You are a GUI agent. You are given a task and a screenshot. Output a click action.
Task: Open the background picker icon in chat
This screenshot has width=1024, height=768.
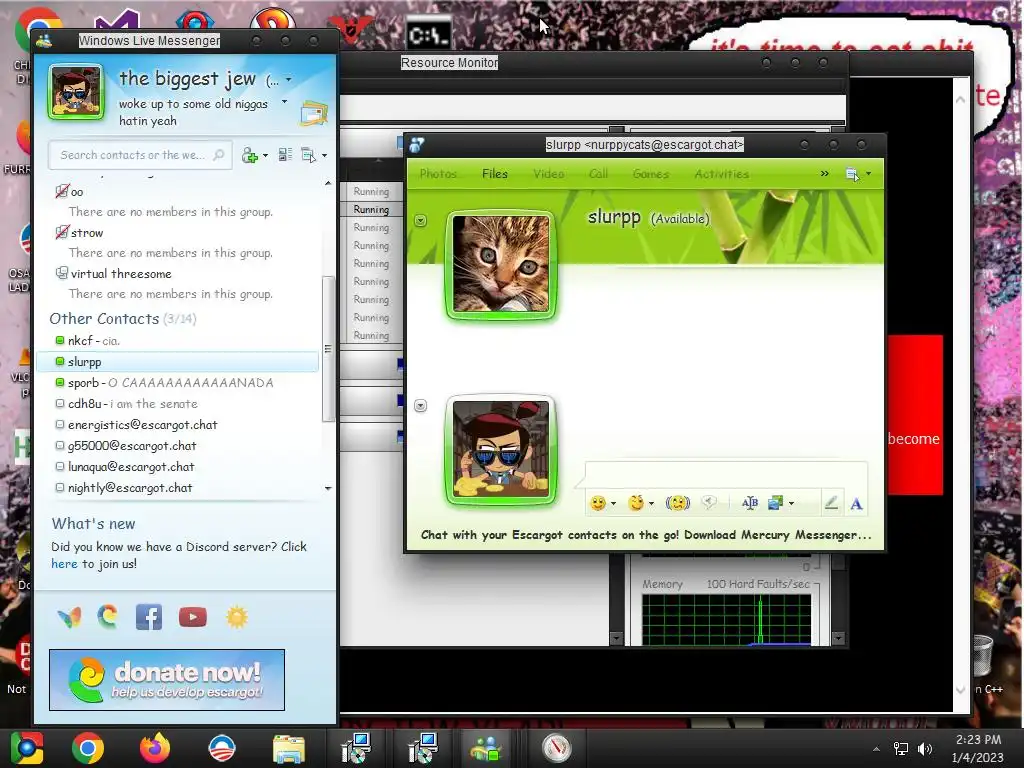pyautogui.click(x=775, y=502)
